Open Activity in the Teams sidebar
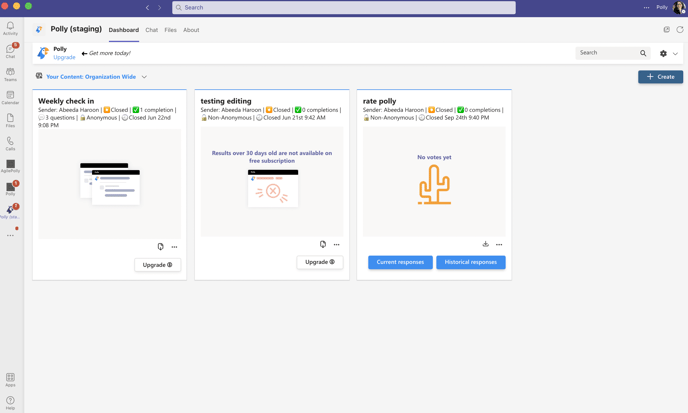688x413 pixels. tap(10, 28)
